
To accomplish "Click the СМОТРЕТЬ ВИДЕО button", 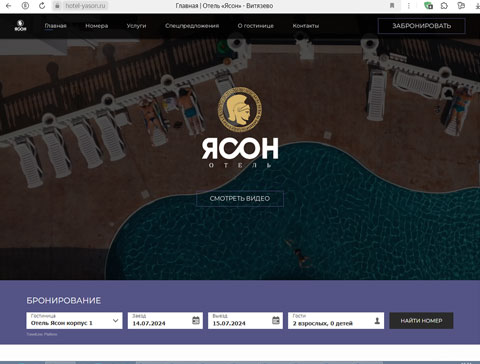I will (240, 199).
